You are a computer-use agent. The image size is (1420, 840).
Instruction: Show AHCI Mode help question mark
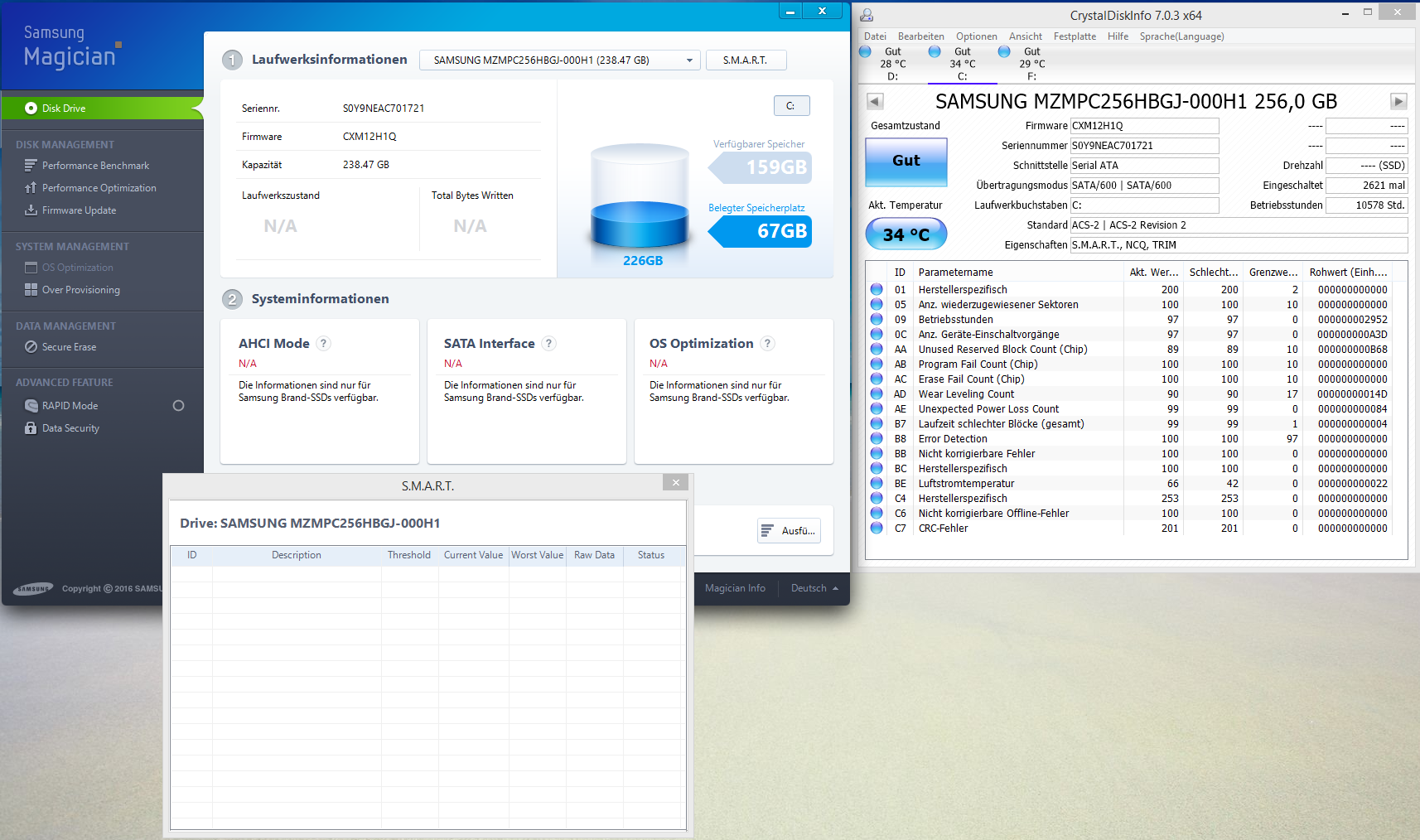click(x=324, y=343)
